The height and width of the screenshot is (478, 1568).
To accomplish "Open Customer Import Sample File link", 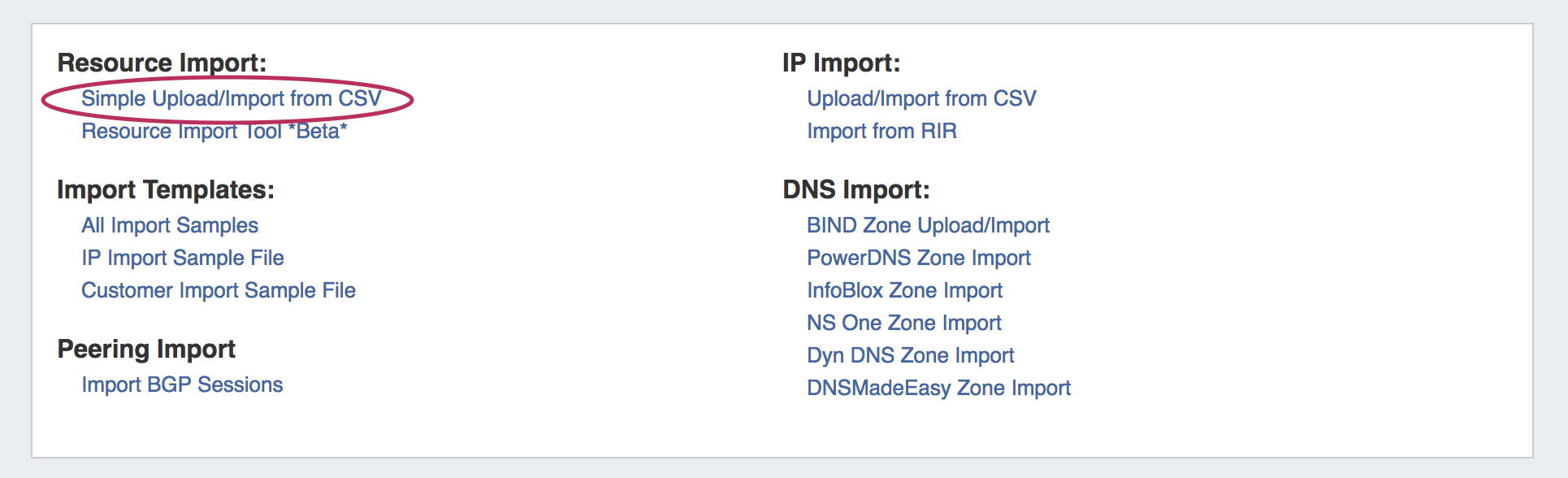I will (x=219, y=291).
